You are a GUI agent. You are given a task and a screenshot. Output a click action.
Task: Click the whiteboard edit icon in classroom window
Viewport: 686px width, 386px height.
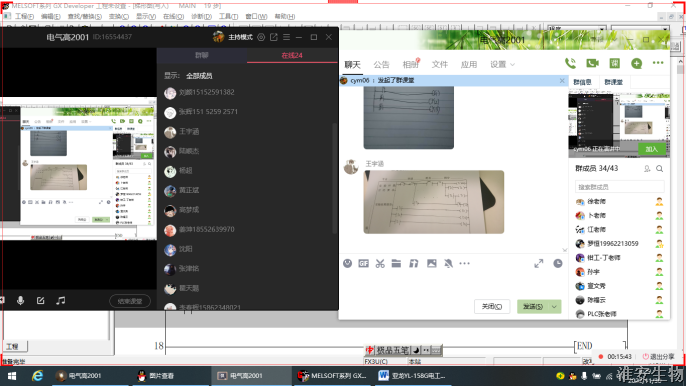(x=40, y=301)
